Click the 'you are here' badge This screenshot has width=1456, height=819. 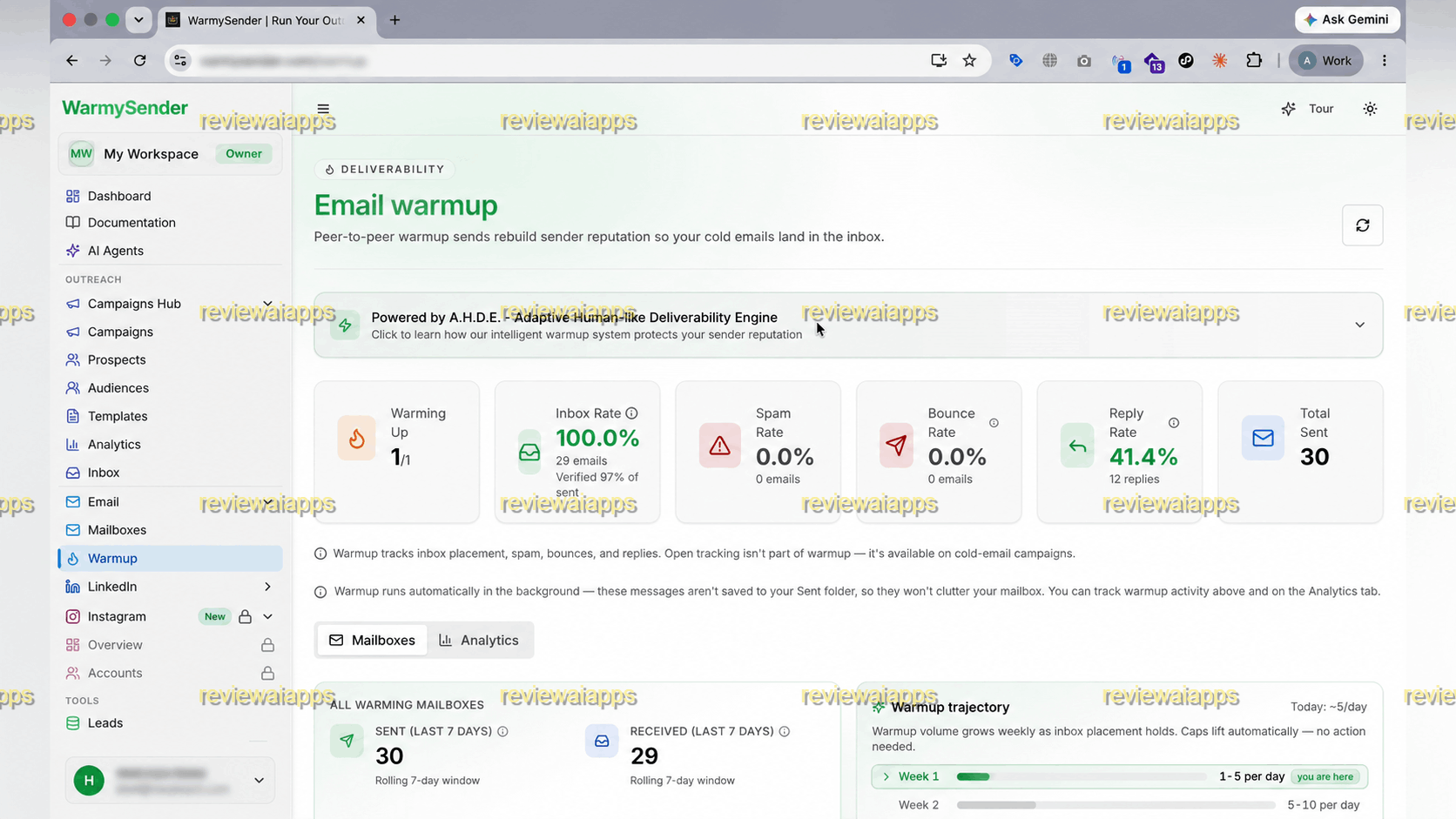1325,777
